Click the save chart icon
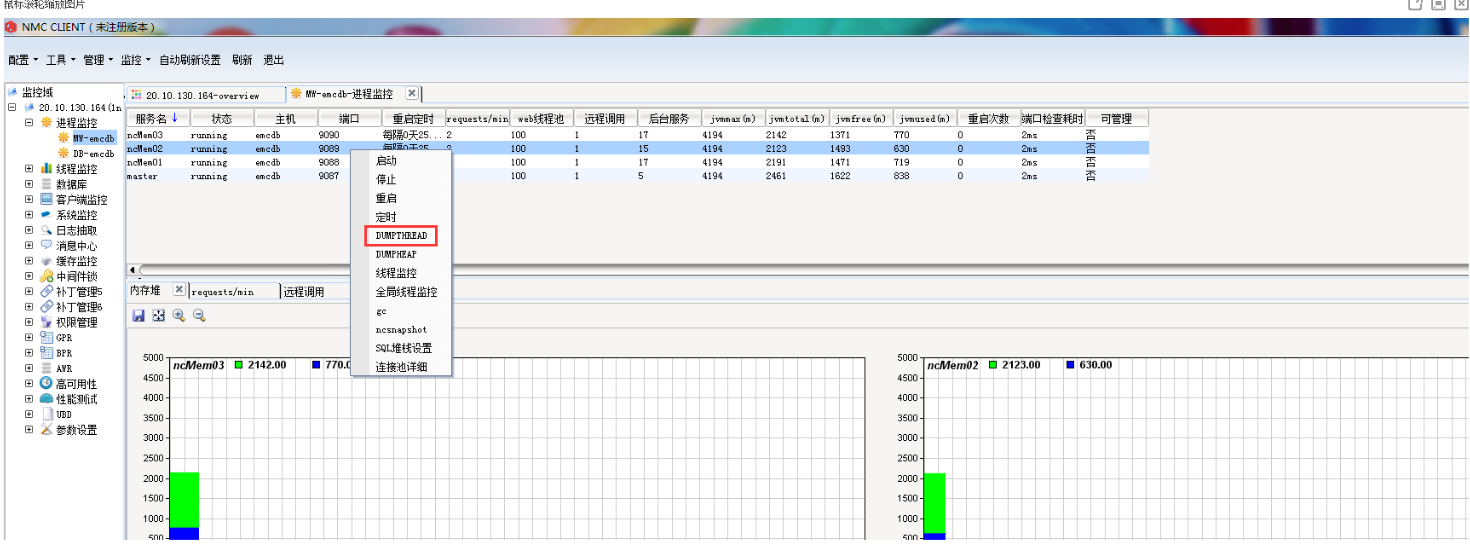The width and height of the screenshot is (1470, 545). (139, 315)
